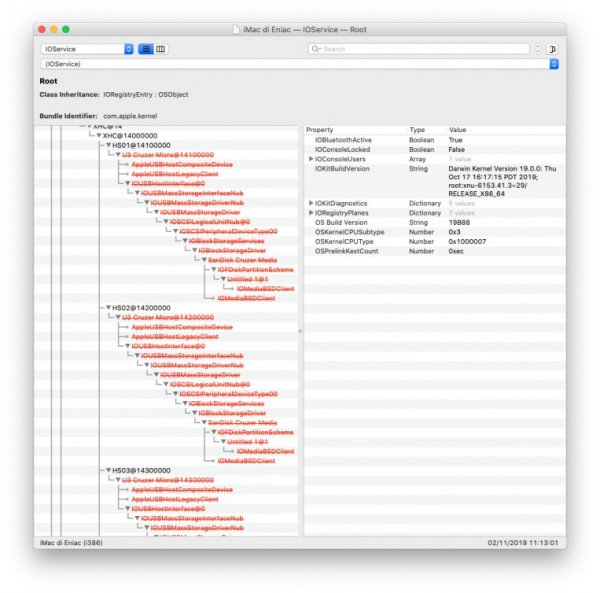Select IOBlockStorageServices under HS02
This screenshot has width=600, height=593.
(x=227, y=404)
